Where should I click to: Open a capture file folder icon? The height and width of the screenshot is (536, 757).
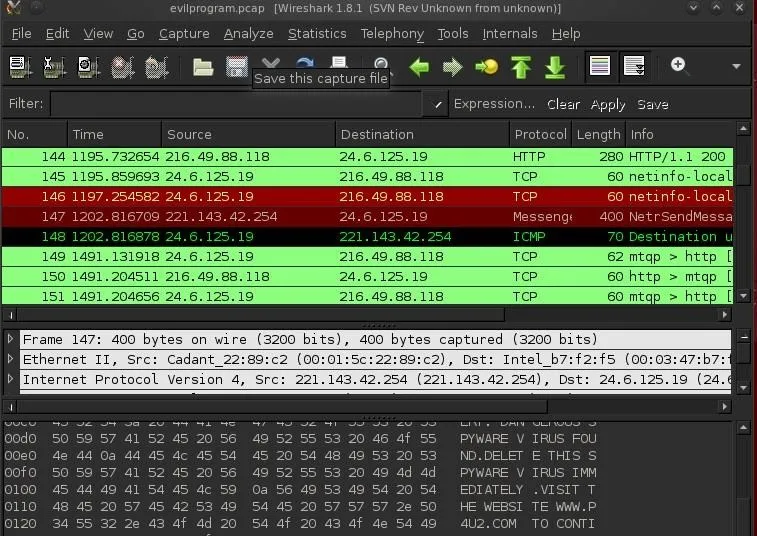(x=203, y=67)
